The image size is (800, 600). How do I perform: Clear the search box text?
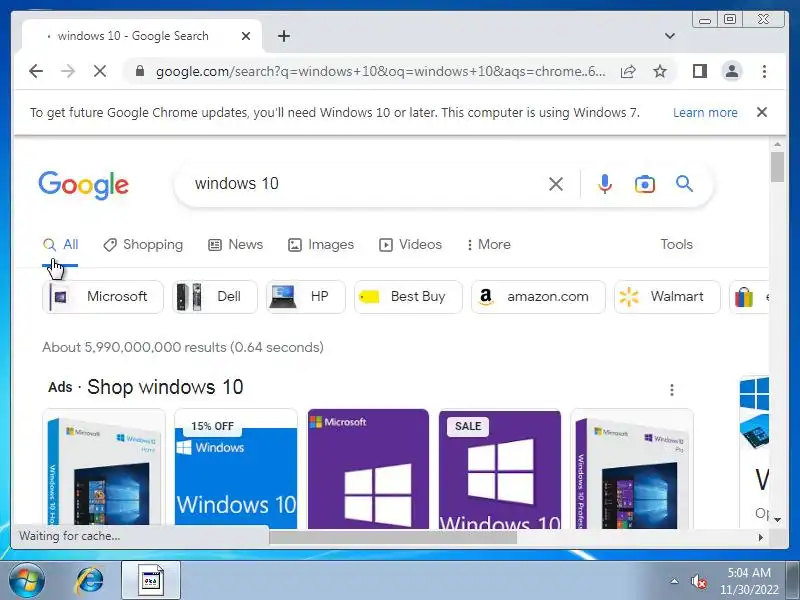coord(556,184)
